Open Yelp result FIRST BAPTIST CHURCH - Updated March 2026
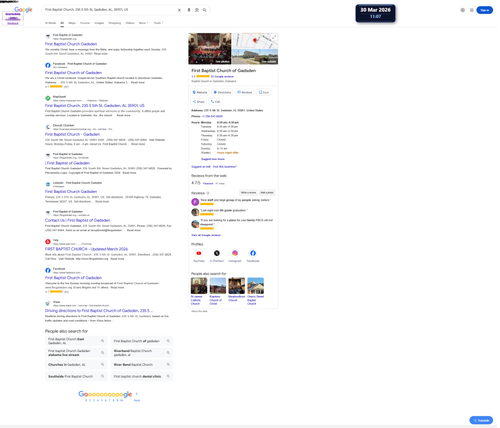The width and height of the screenshot is (500, 428). coord(86,249)
